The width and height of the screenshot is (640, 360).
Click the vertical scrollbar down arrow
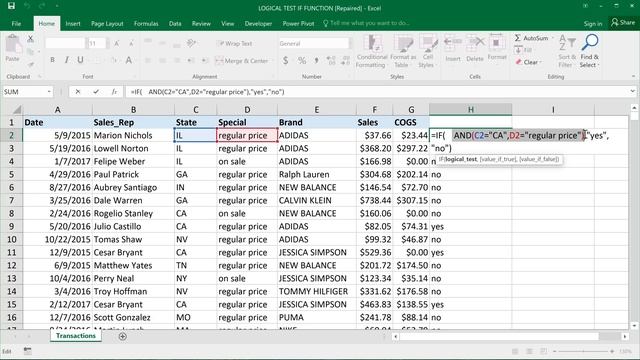tap(634, 325)
